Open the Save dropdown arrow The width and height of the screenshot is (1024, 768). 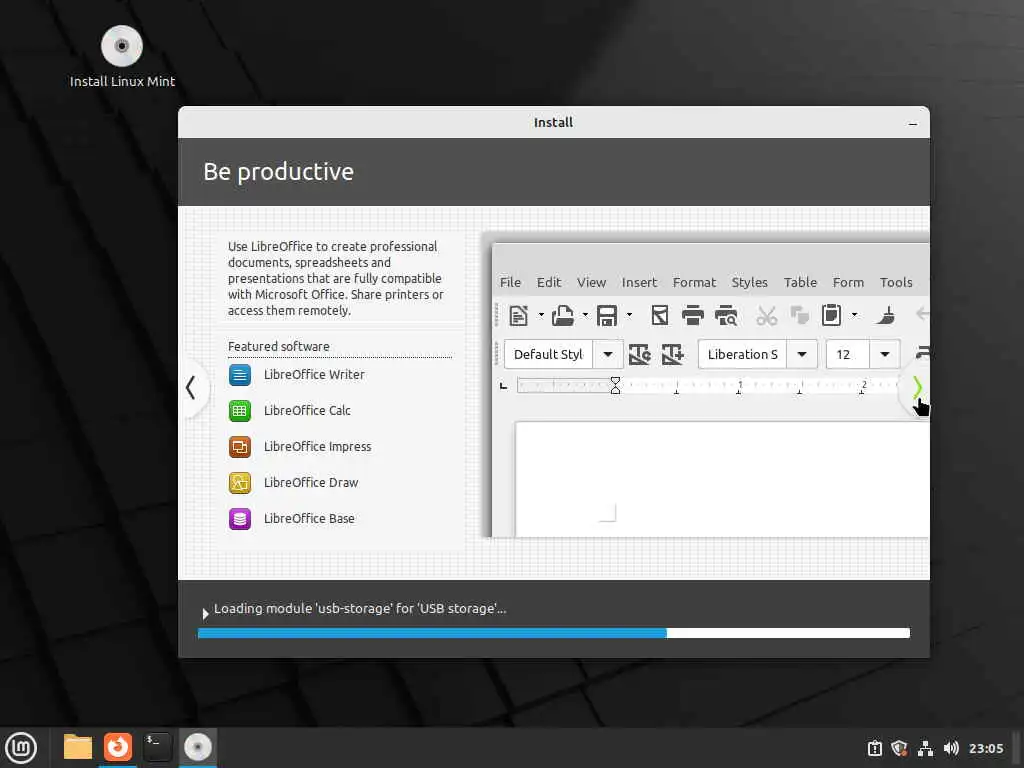coord(630,315)
